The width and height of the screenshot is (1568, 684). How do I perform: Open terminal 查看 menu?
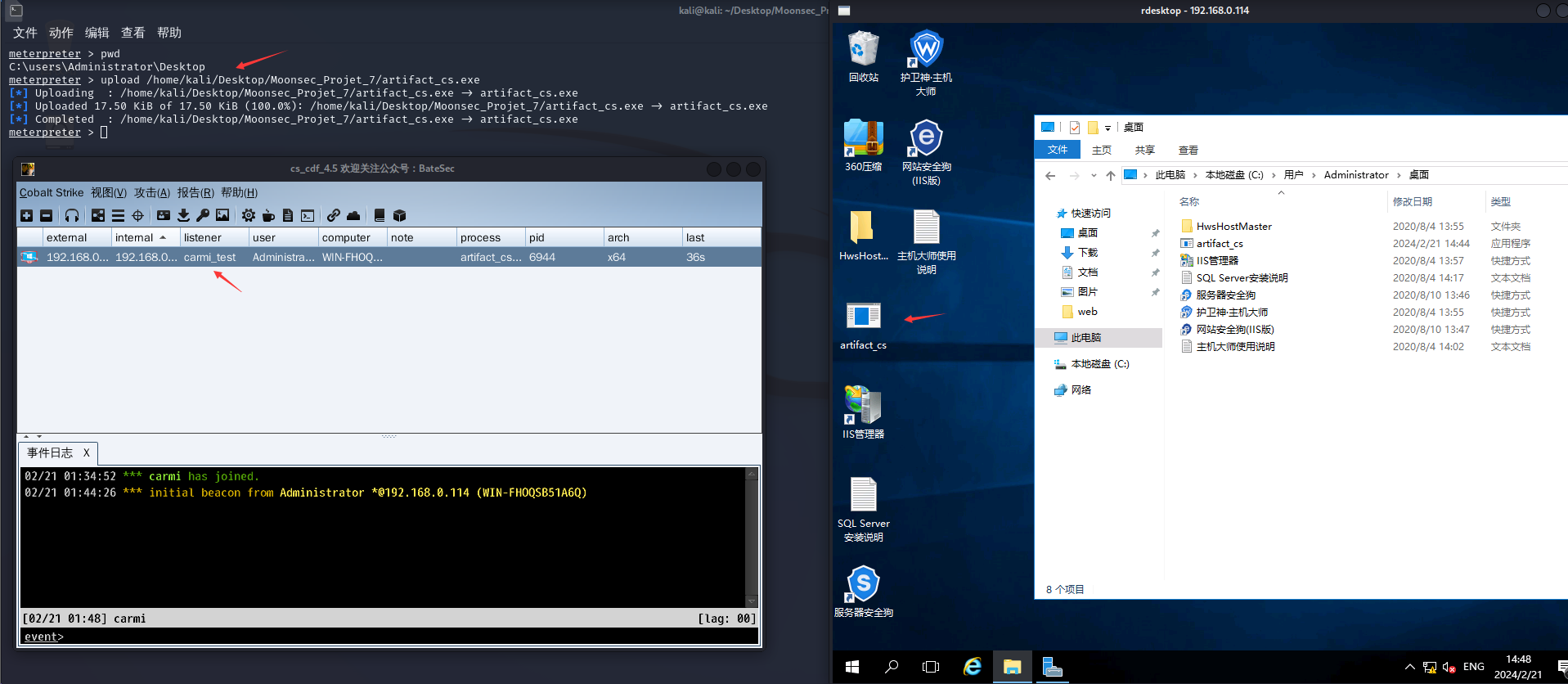[133, 33]
